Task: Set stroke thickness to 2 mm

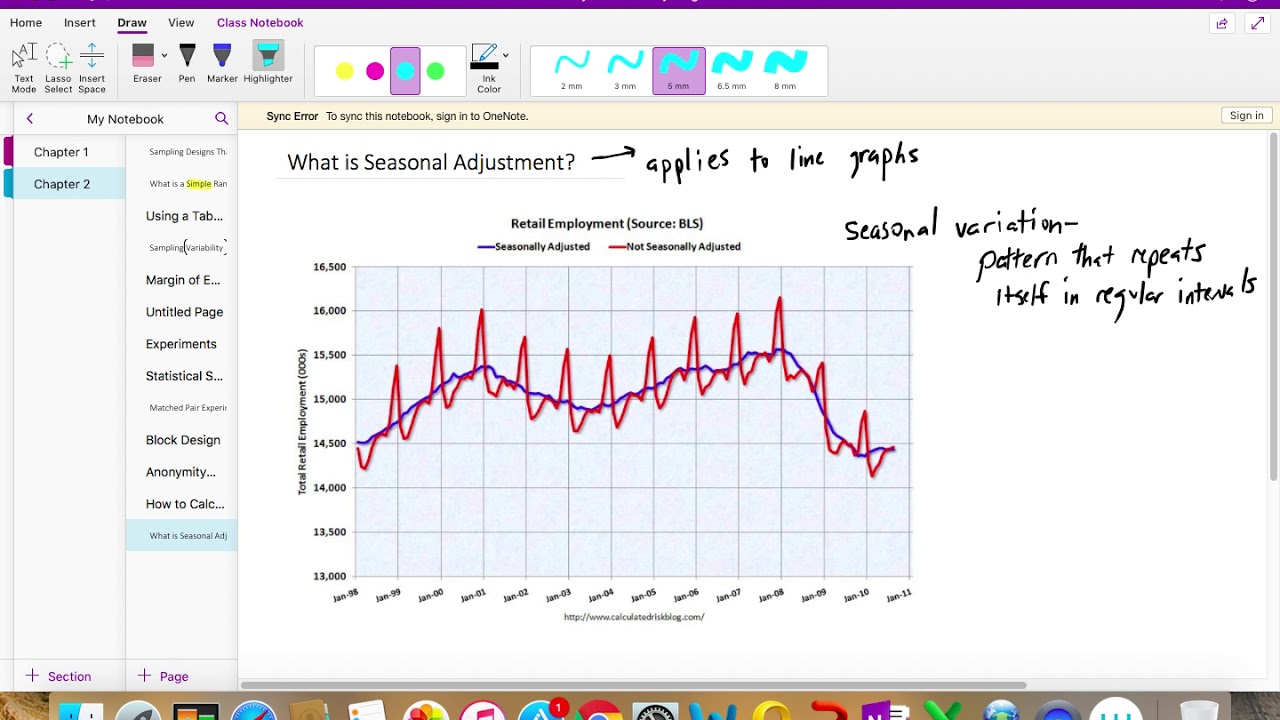Action: [571, 71]
